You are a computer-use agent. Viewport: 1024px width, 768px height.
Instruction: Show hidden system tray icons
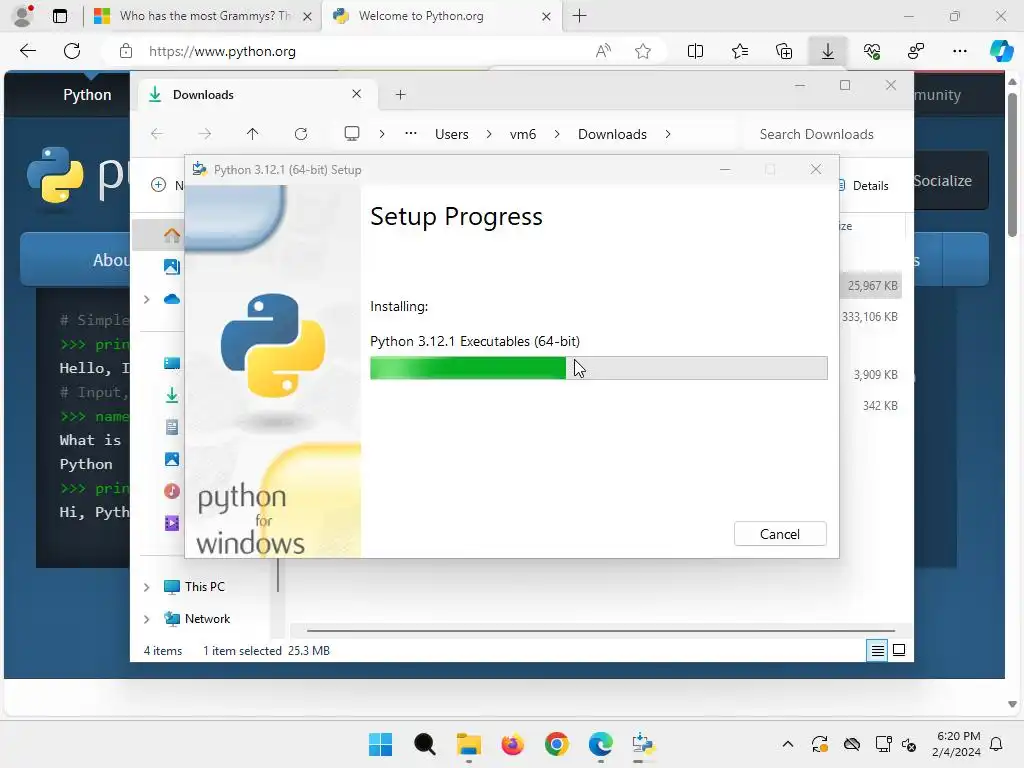(x=788, y=744)
